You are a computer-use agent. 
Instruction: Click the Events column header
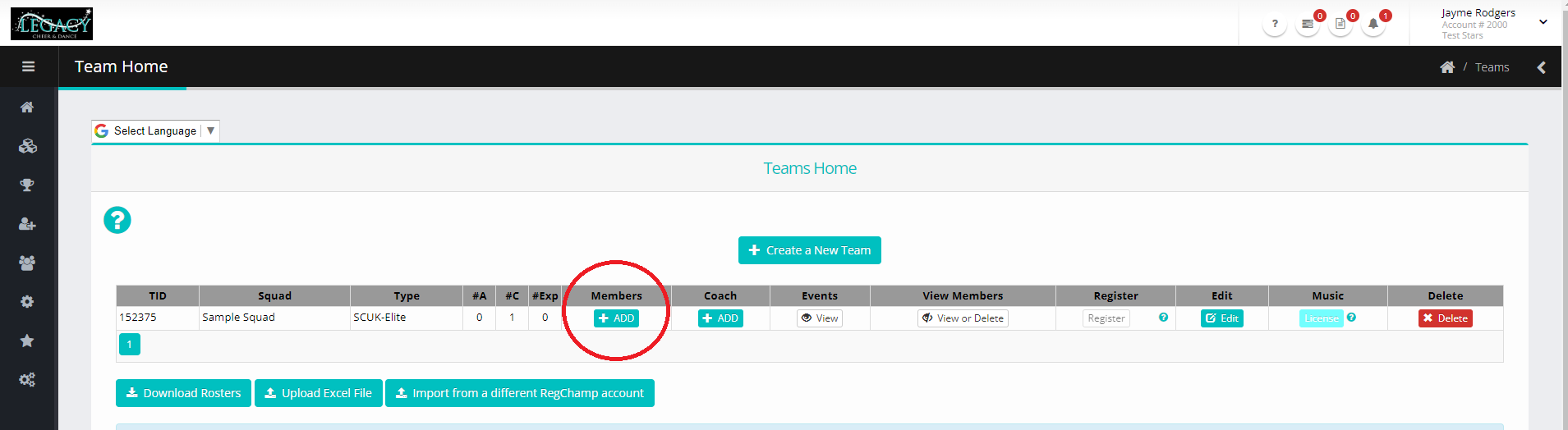tap(820, 295)
